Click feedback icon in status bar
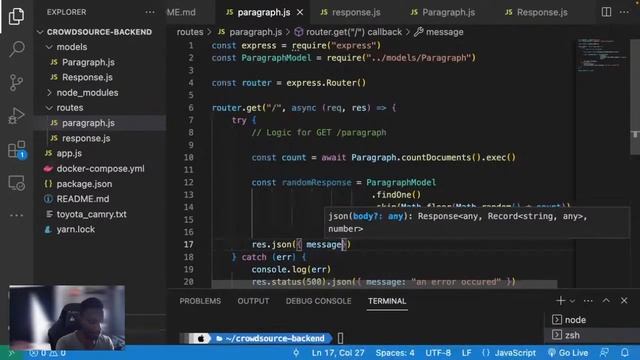 tap(604, 353)
